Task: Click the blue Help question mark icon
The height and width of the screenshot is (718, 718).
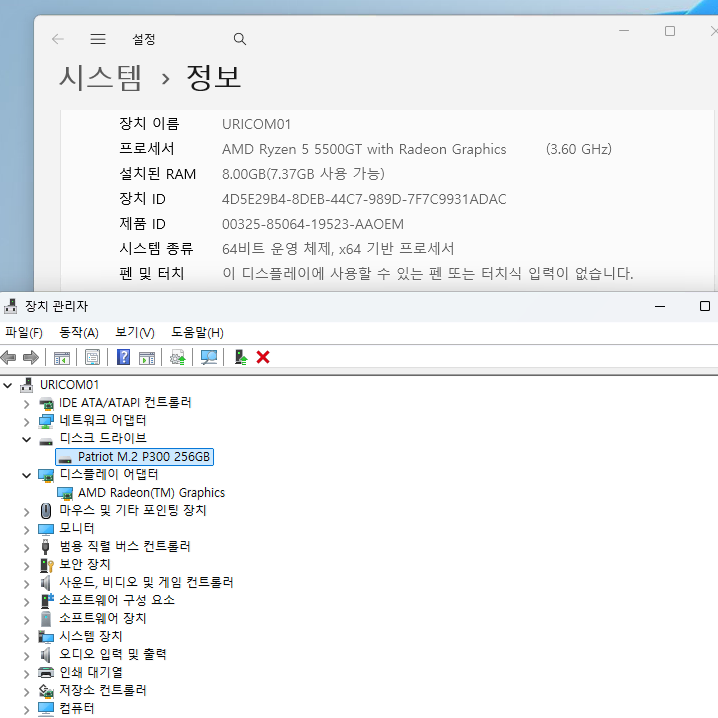Action: (124, 357)
